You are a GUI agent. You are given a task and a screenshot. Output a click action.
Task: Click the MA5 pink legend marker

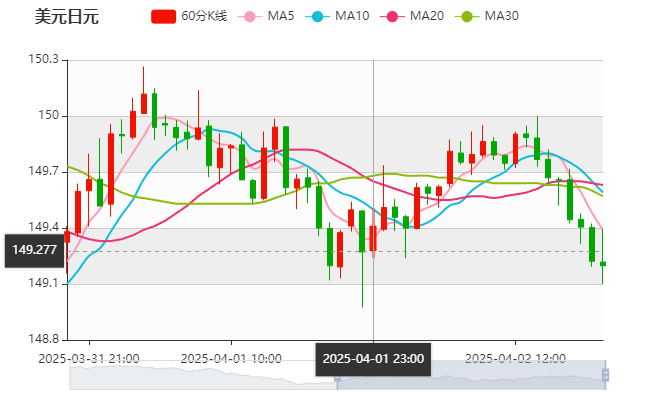250,16
